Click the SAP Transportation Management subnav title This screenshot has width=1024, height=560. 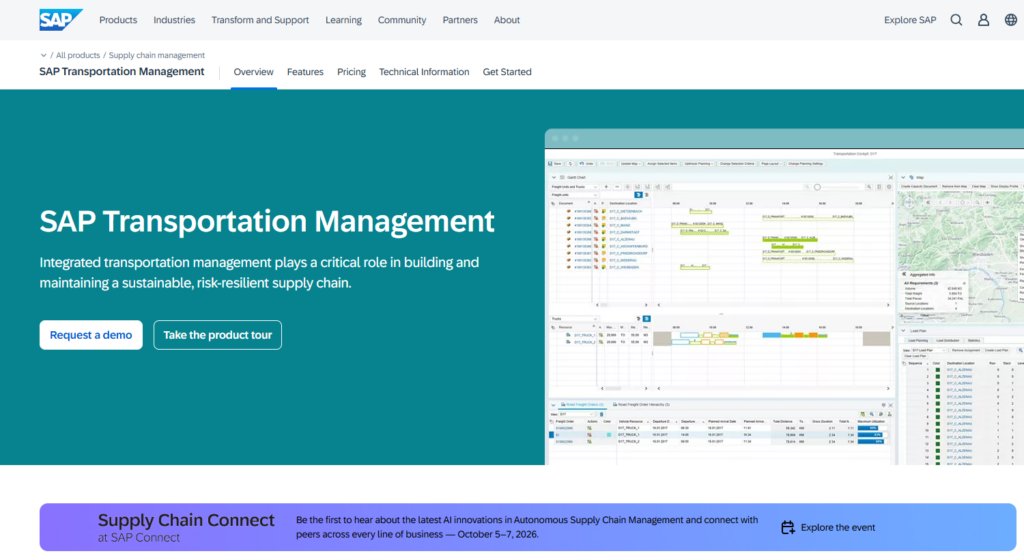[x=121, y=72]
